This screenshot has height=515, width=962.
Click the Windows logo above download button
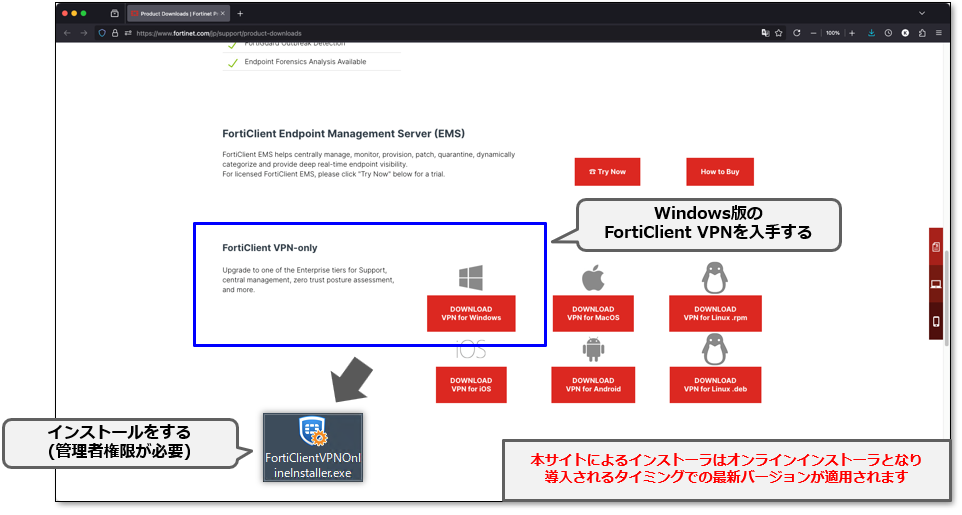(x=471, y=278)
